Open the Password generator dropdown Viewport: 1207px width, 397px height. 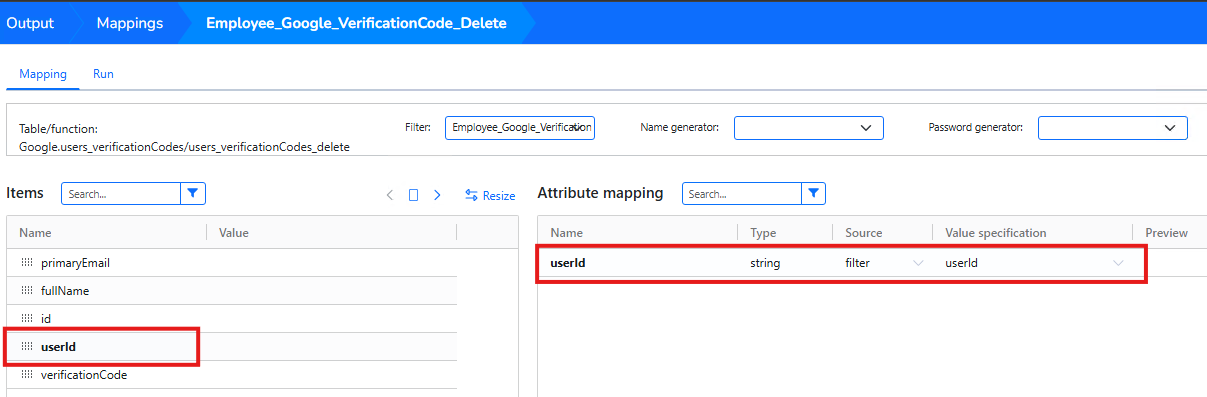point(1113,128)
